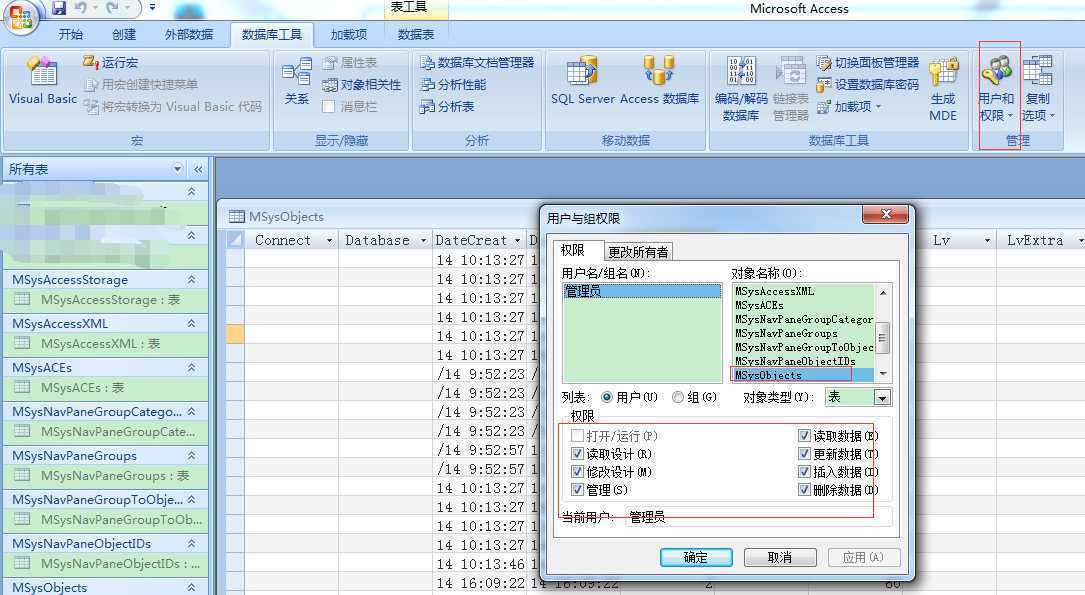
Task: Uncheck 插入数据 permission
Action: tap(804, 472)
